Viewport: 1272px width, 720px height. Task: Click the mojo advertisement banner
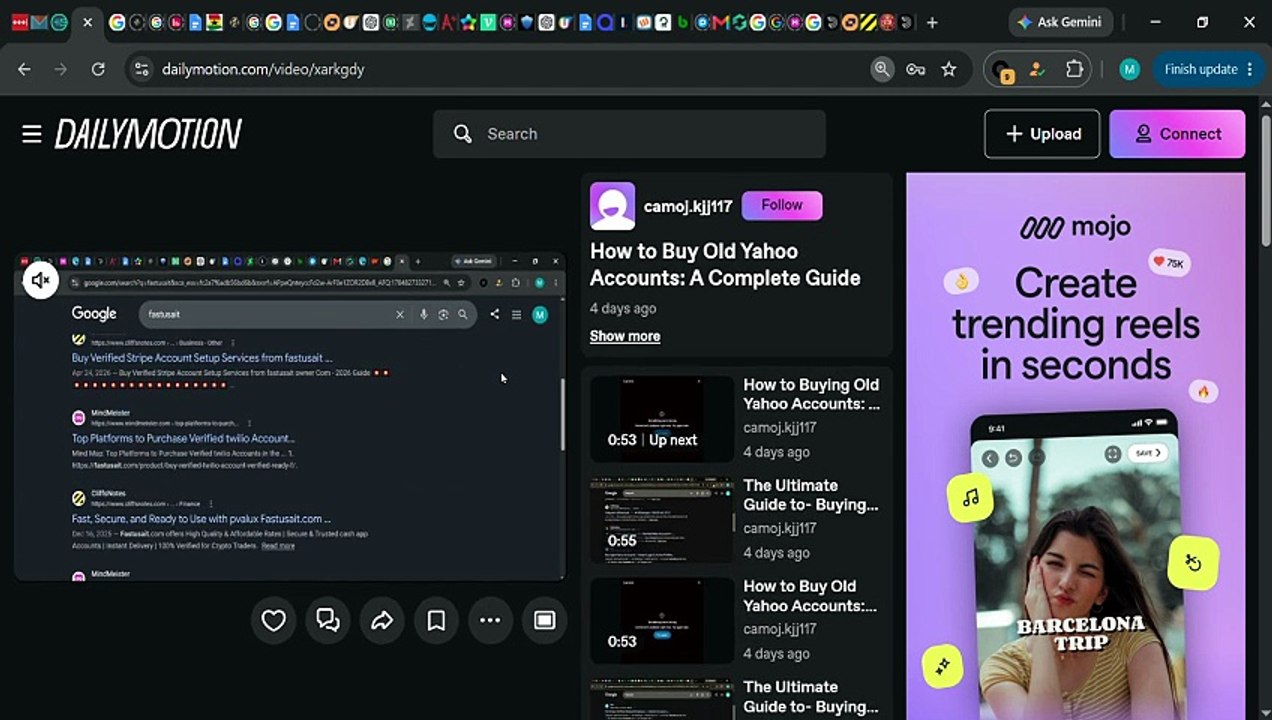tap(1076, 446)
